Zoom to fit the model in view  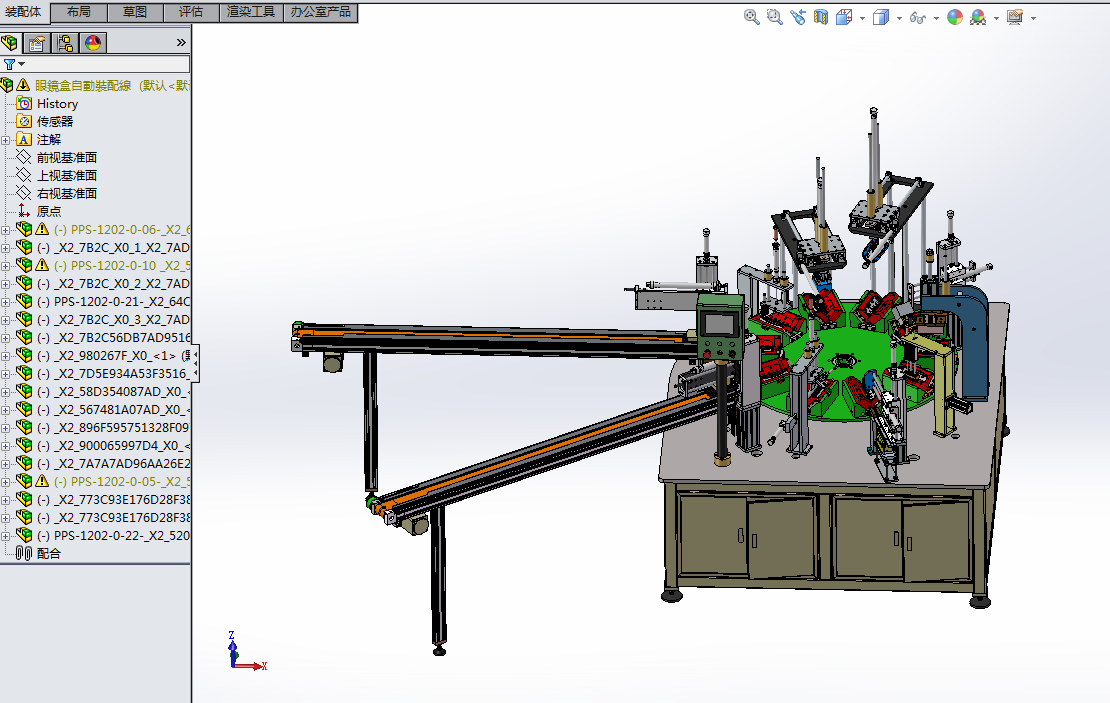pyautogui.click(x=752, y=17)
